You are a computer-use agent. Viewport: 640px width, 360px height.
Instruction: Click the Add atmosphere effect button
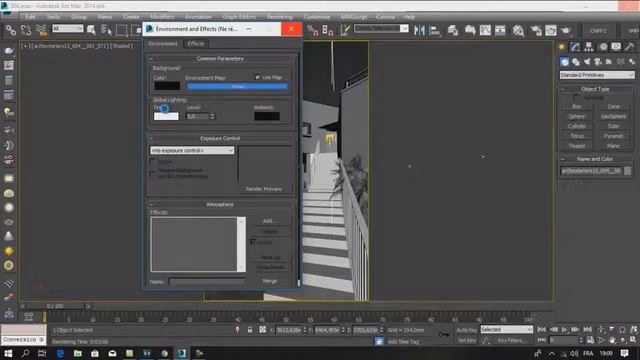pos(270,220)
